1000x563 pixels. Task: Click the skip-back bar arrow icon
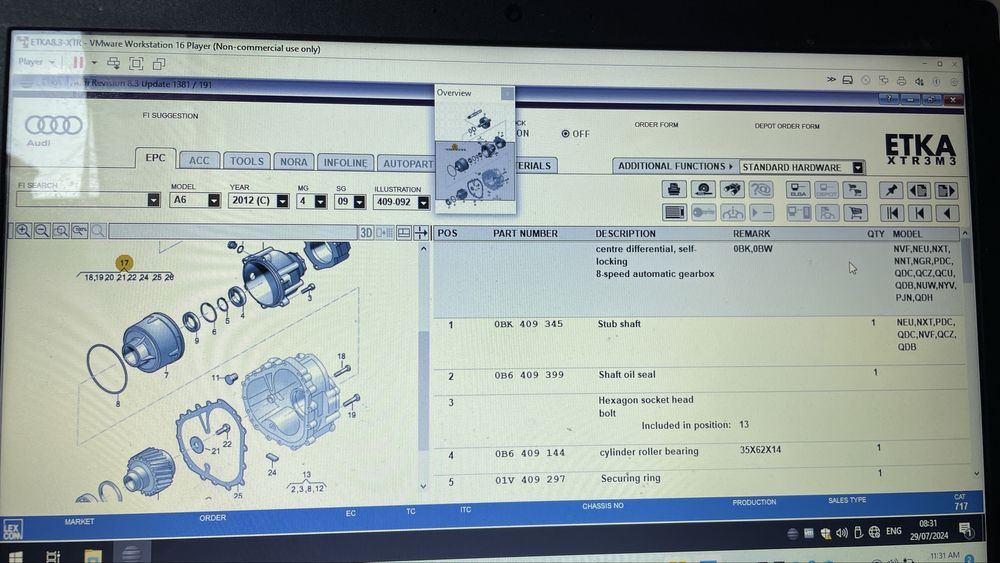coord(919,213)
